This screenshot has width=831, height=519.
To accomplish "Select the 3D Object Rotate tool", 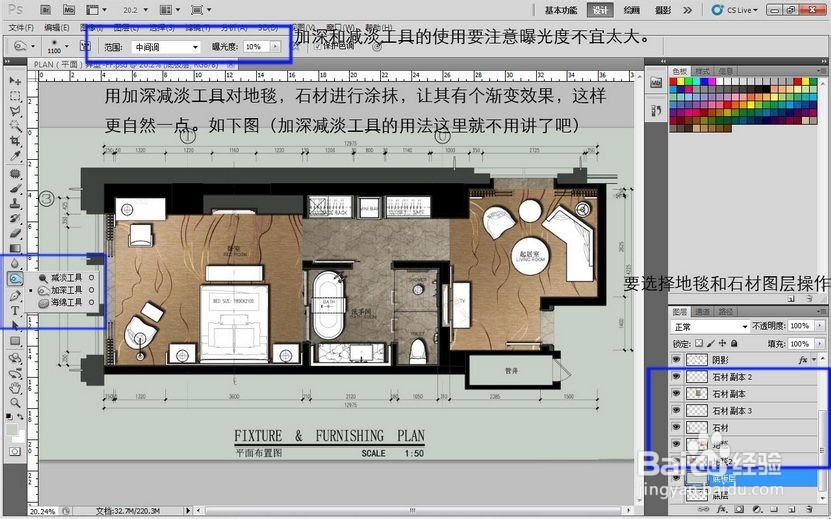I will click(15, 358).
